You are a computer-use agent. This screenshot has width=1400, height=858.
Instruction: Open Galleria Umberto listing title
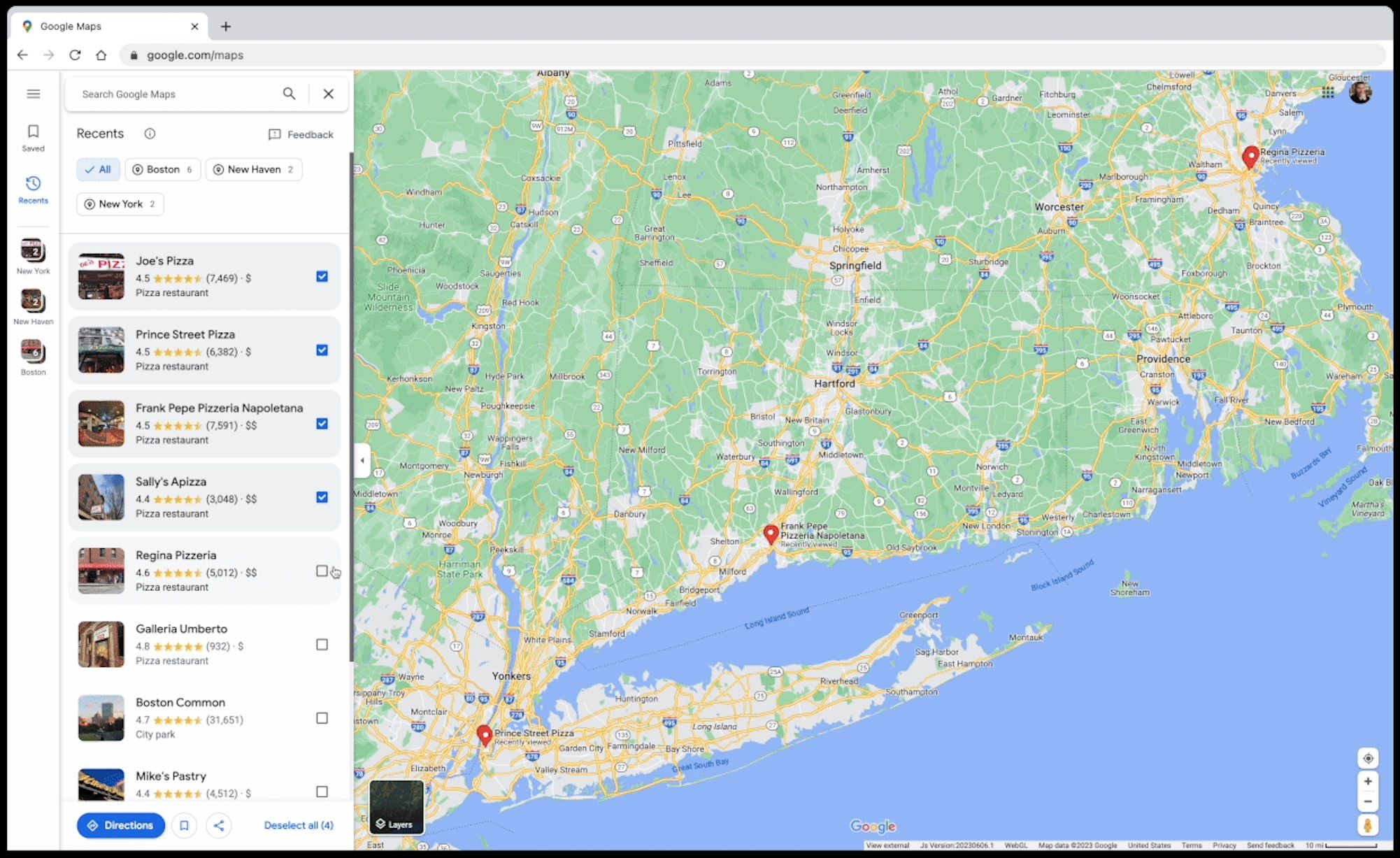tap(181, 629)
